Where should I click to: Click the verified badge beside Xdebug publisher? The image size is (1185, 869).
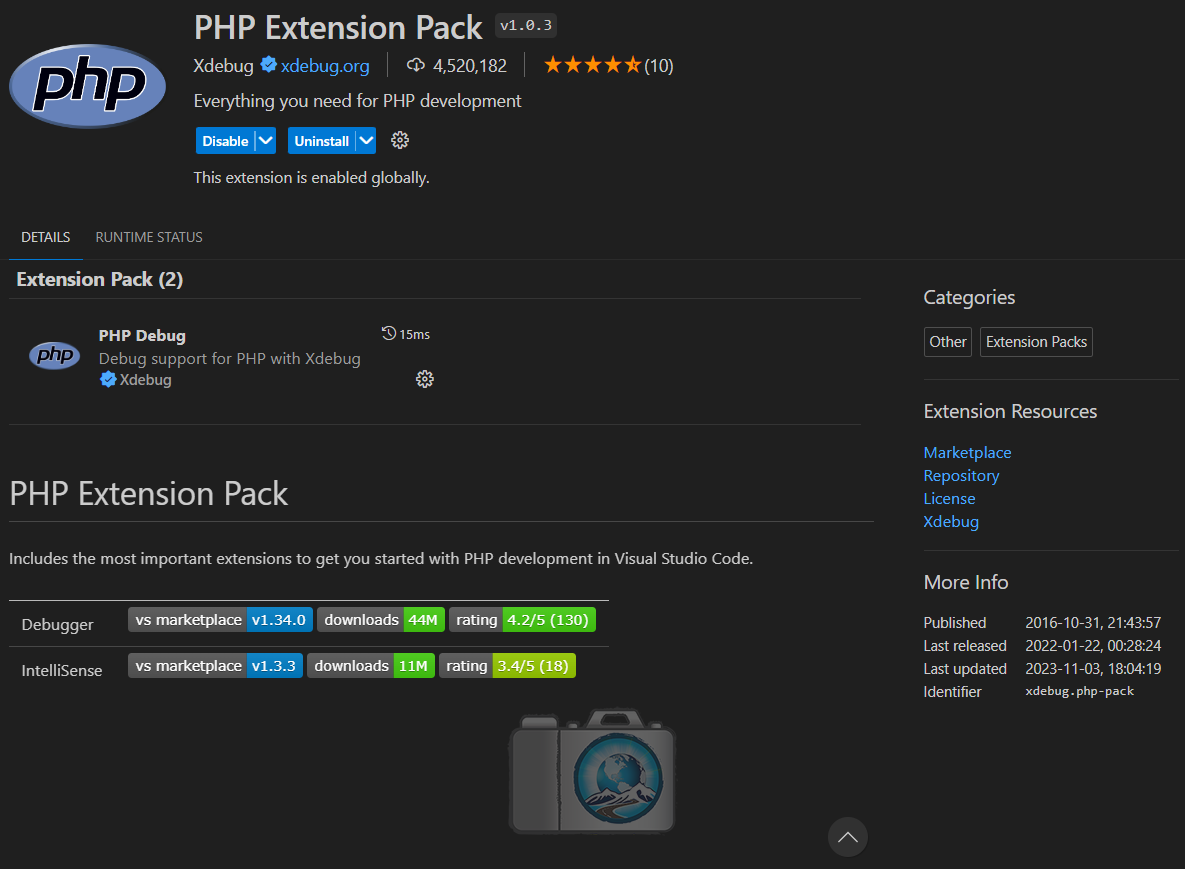(x=108, y=379)
